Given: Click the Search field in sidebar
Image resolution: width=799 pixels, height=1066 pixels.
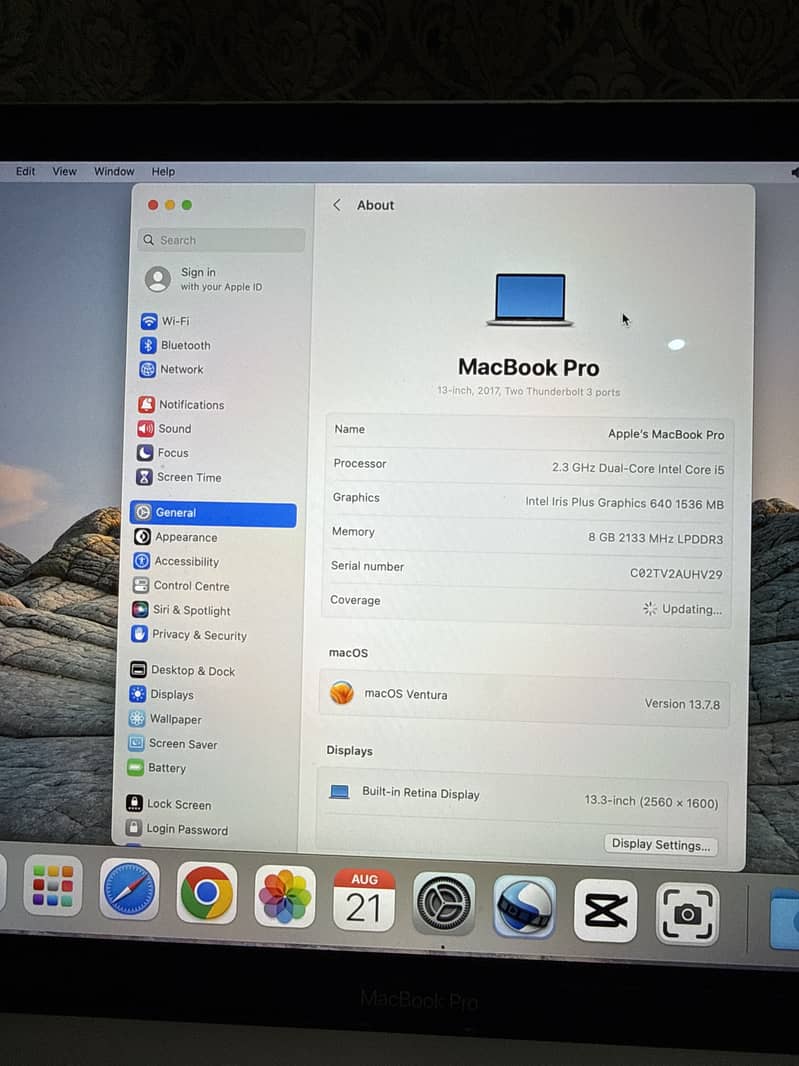Looking at the screenshot, I should click(x=221, y=240).
